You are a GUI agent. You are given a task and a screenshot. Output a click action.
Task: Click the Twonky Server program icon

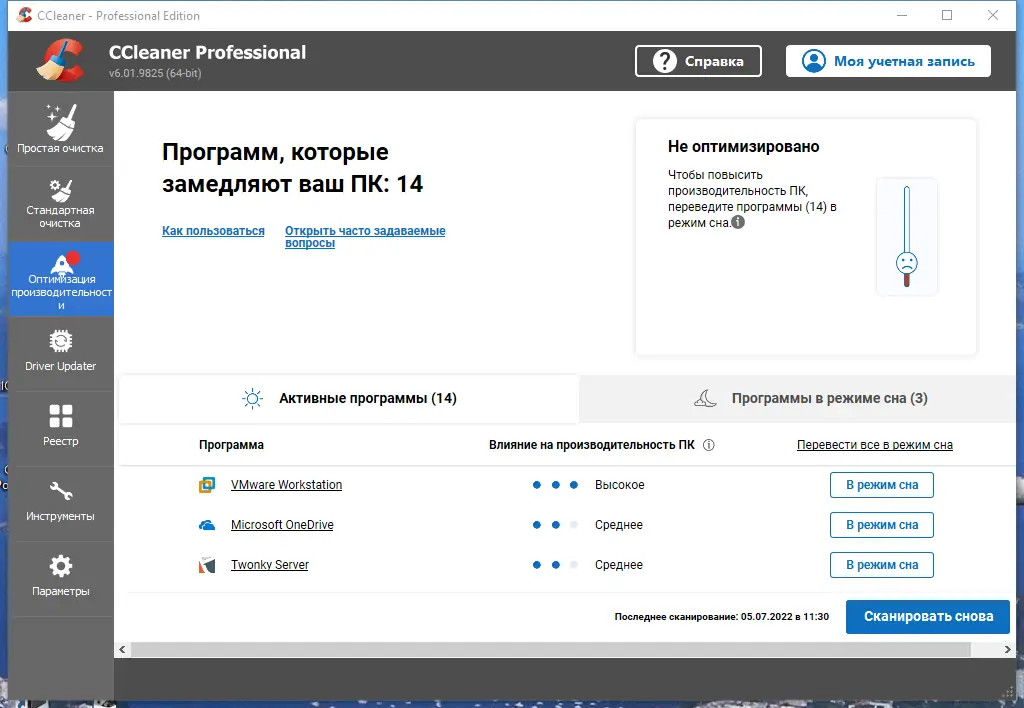coord(208,565)
